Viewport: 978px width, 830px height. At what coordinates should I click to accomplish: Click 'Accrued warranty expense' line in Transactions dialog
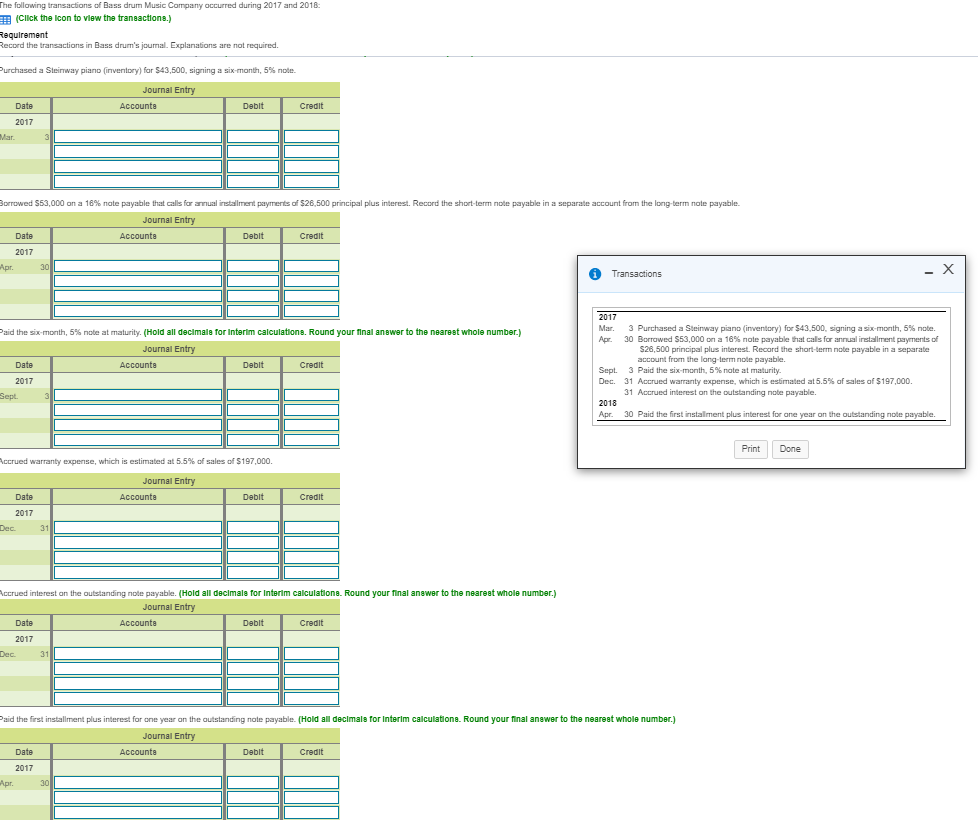(775, 381)
